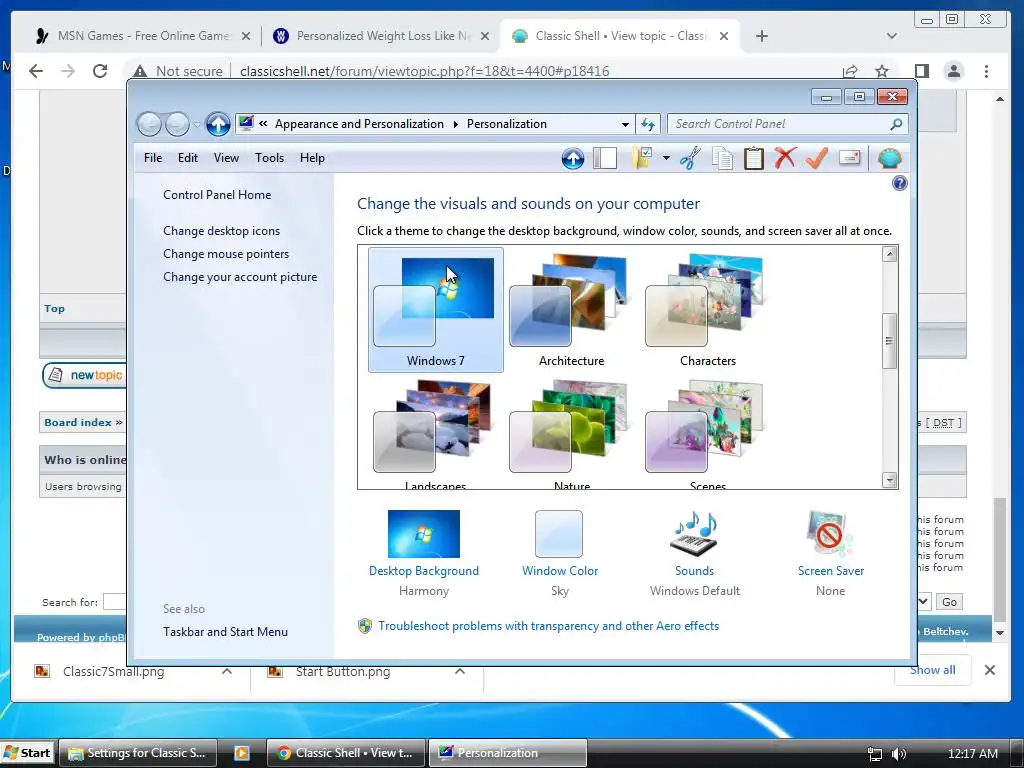Click Change mouse pointers link
1024x768 pixels.
226,254
